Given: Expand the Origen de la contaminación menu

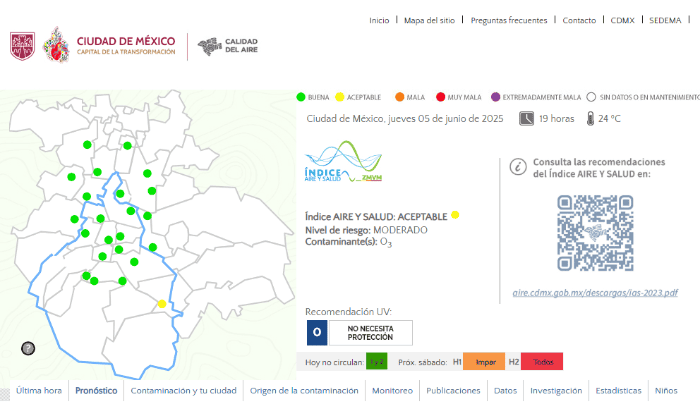Looking at the screenshot, I should [304, 390].
